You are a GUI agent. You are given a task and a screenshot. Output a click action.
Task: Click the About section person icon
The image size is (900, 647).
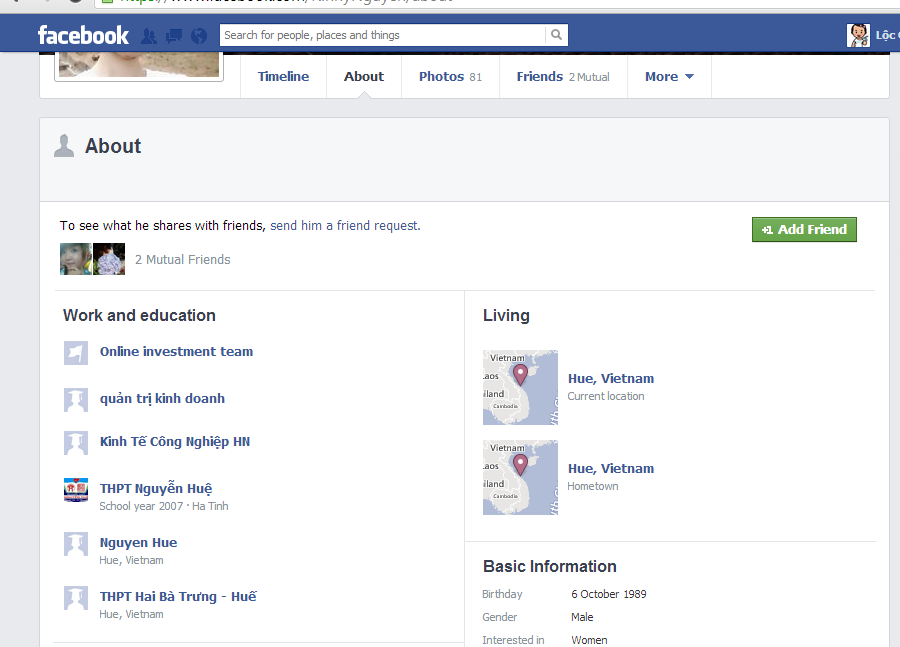tap(64, 145)
